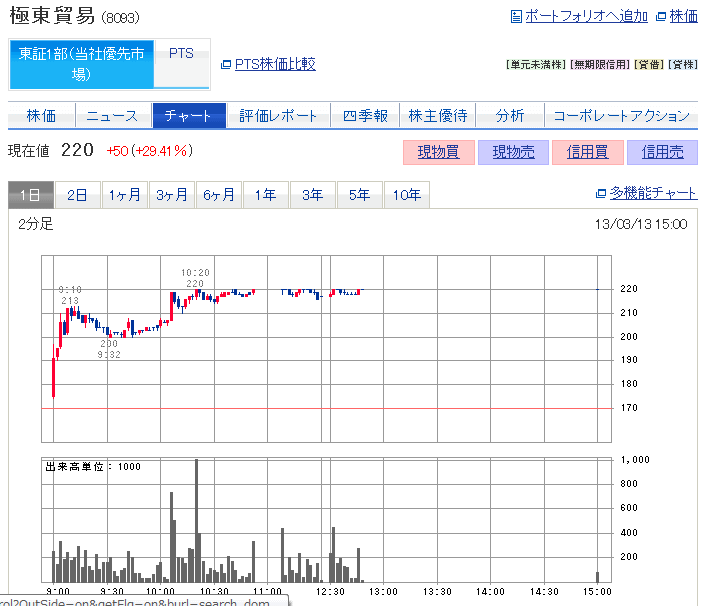Open the 株主優待 tab
The image size is (707, 606).
pyautogui.click(x=437, y=116)
